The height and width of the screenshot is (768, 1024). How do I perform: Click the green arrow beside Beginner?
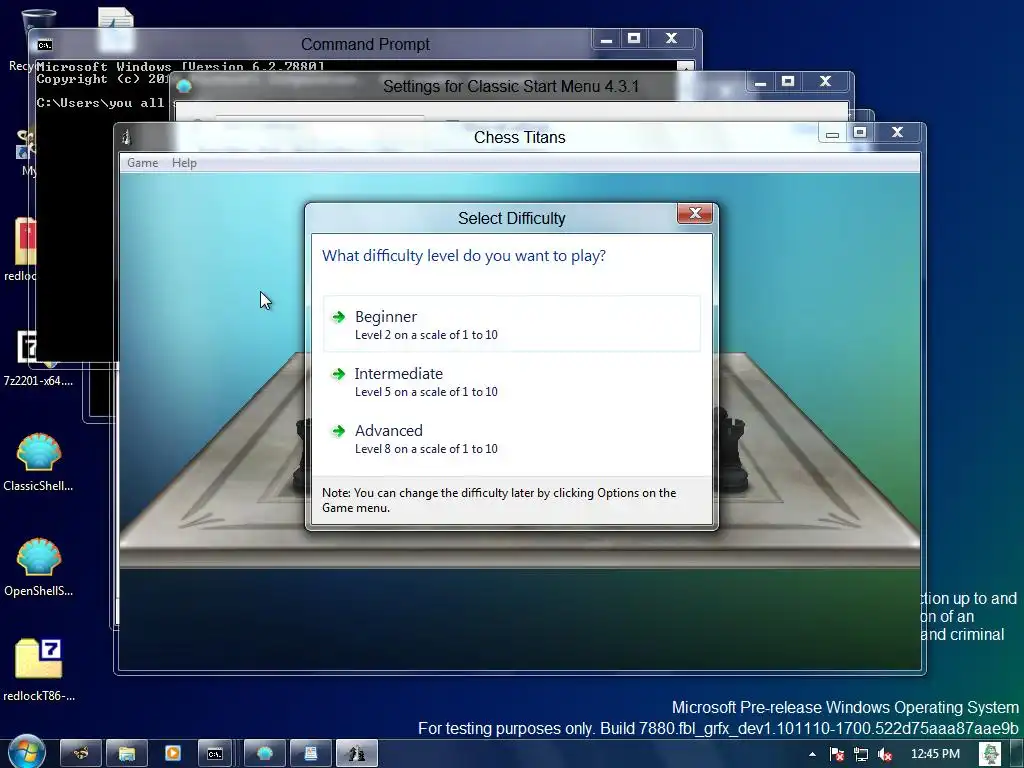coord(338,317)
